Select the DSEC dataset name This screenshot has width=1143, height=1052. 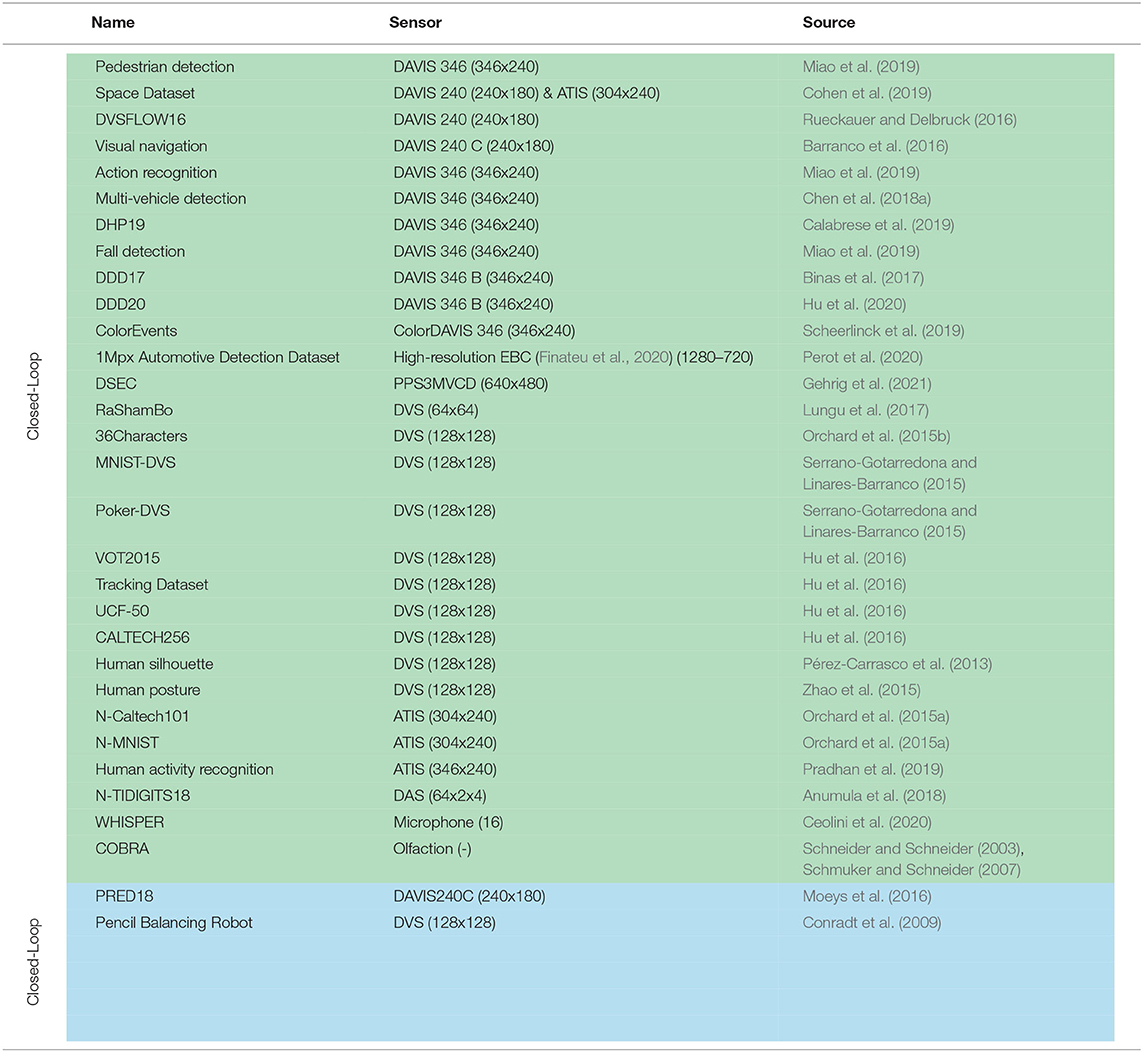116,383
